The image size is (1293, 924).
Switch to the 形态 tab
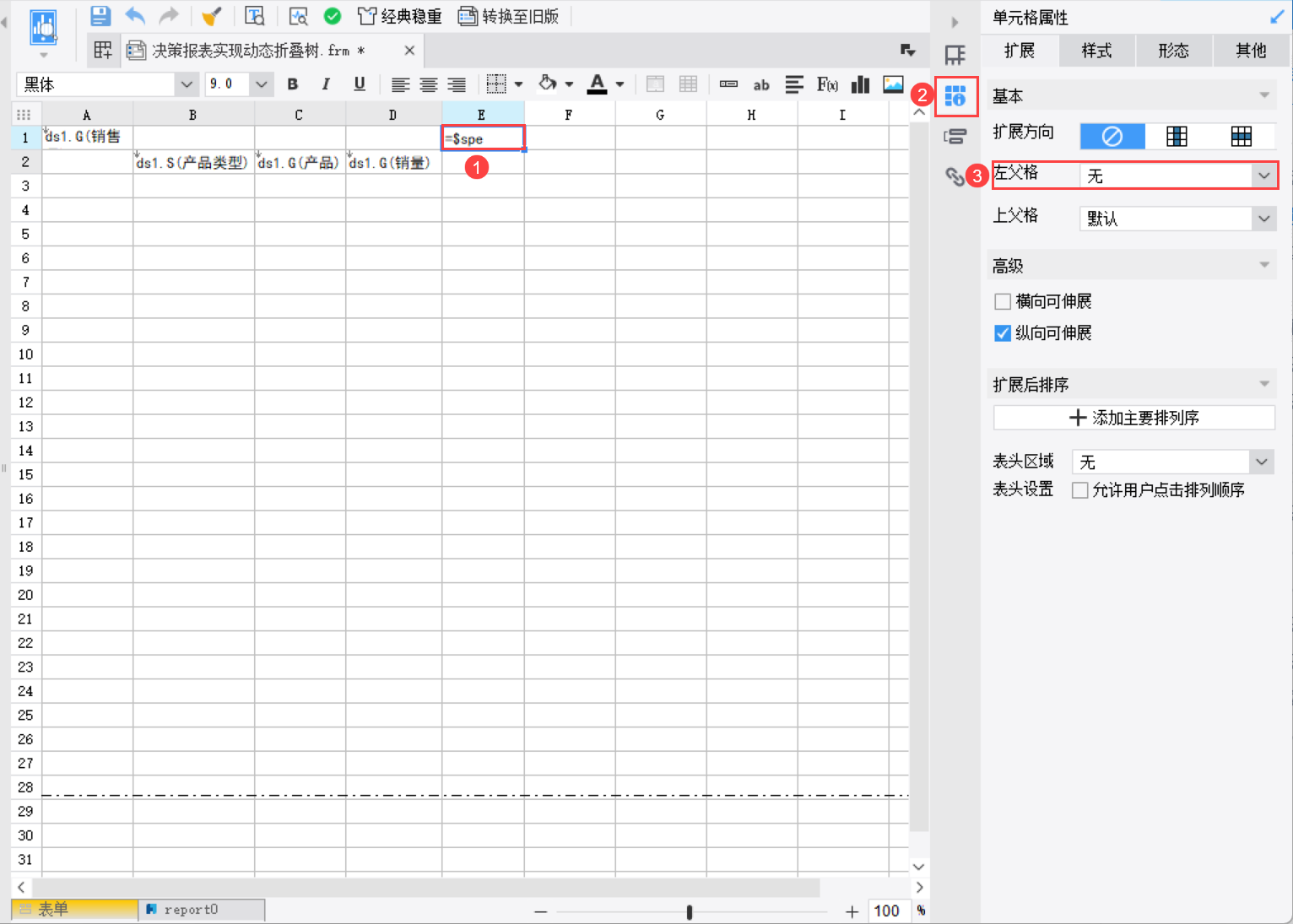point(1174,51)
